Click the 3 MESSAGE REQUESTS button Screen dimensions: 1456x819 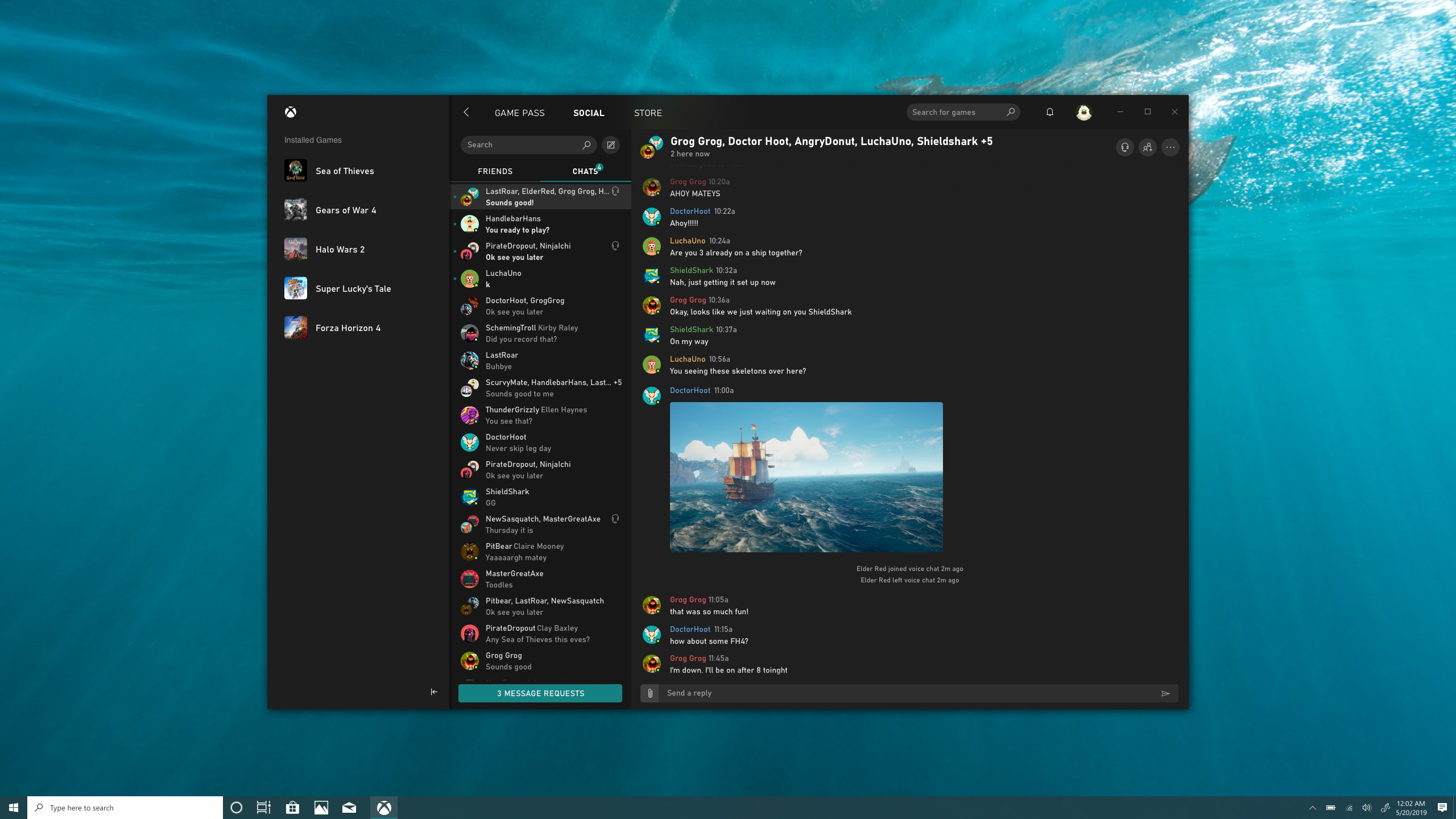[540, 693]
